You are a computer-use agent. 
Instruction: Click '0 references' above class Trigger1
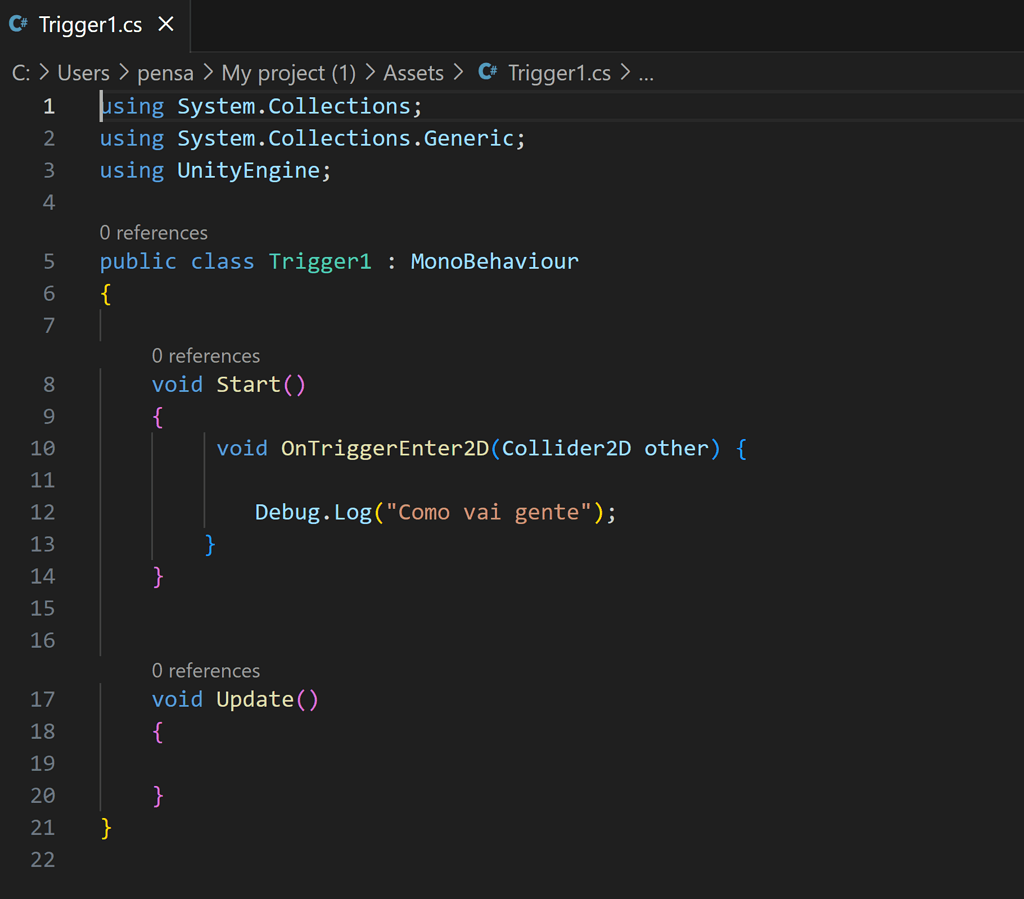(153, 232)
